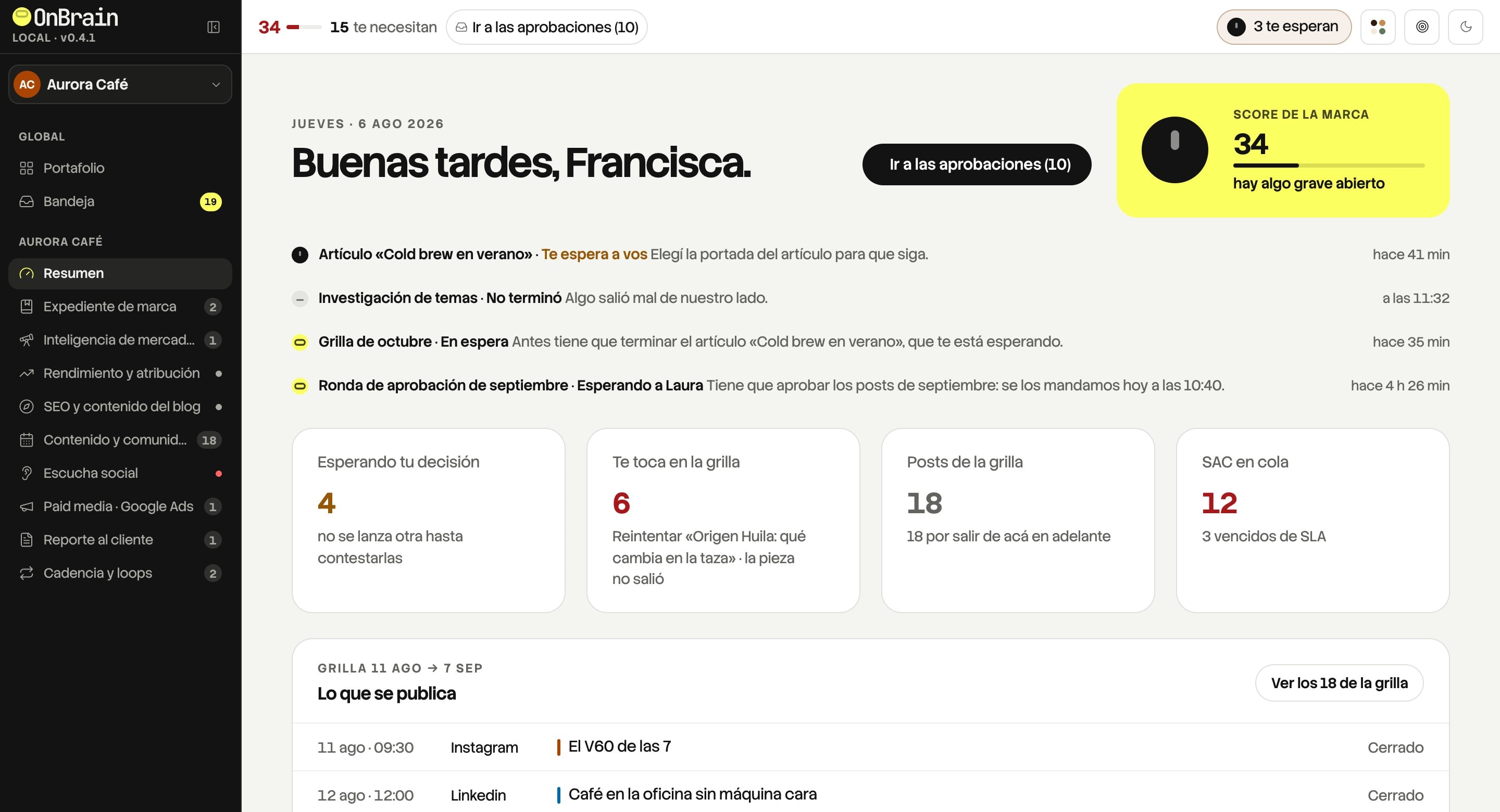Click the Resumen gauge icon
Image resolution: width=1500 pixels, height=812 pixels.
click(x=27, y=274)
